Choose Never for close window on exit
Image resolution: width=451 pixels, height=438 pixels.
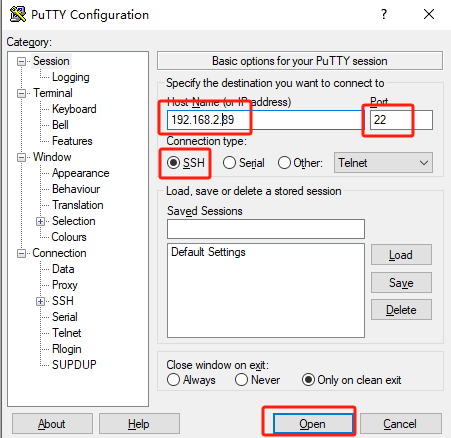tap(241, 380)
